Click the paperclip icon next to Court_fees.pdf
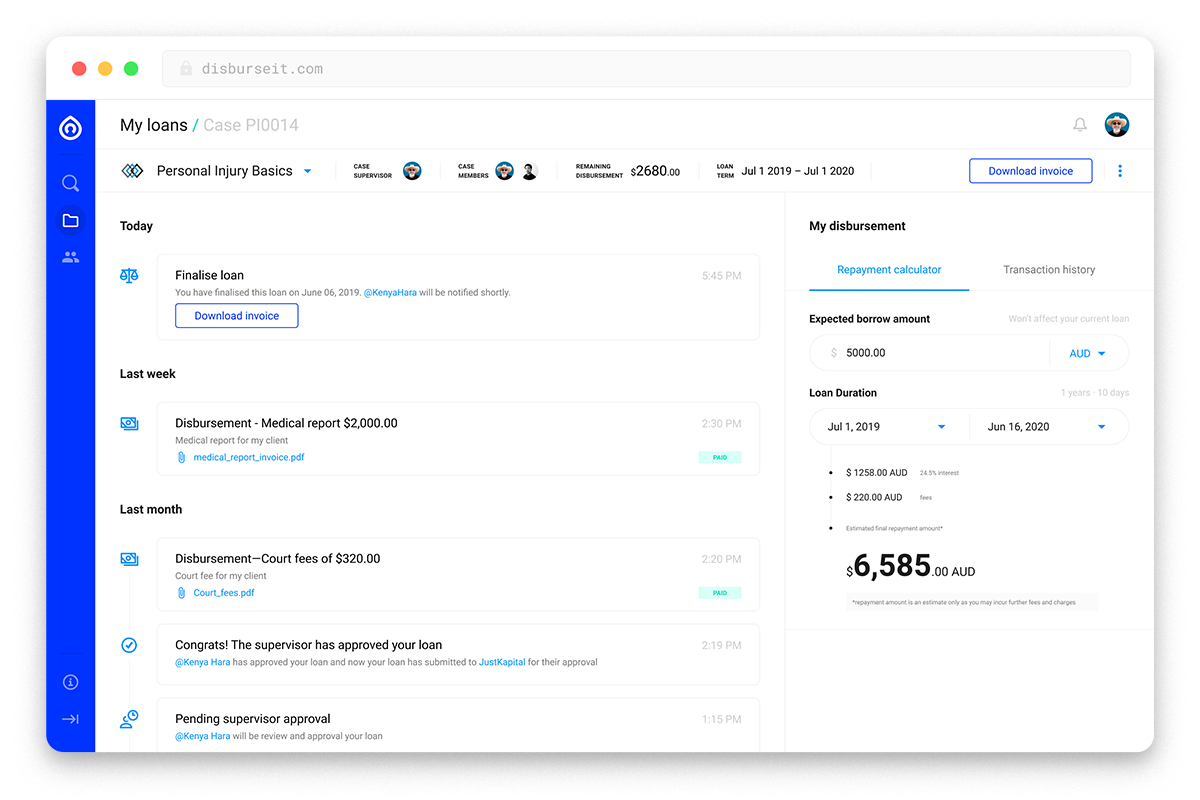The image size is (1200, 800). pos(181,593)
